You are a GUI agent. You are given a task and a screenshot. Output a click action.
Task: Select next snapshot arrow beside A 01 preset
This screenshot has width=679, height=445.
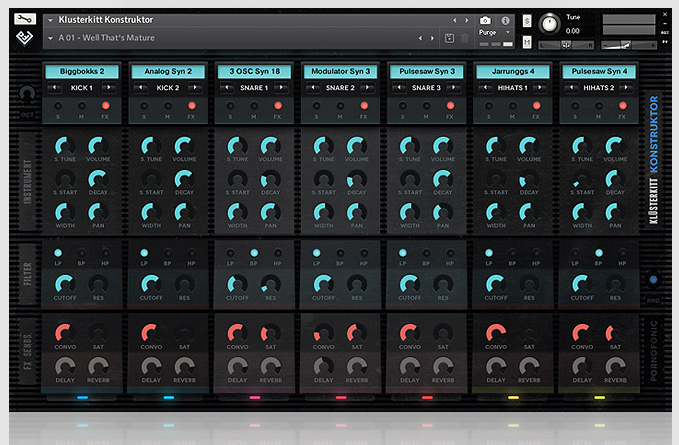point(432,38)
